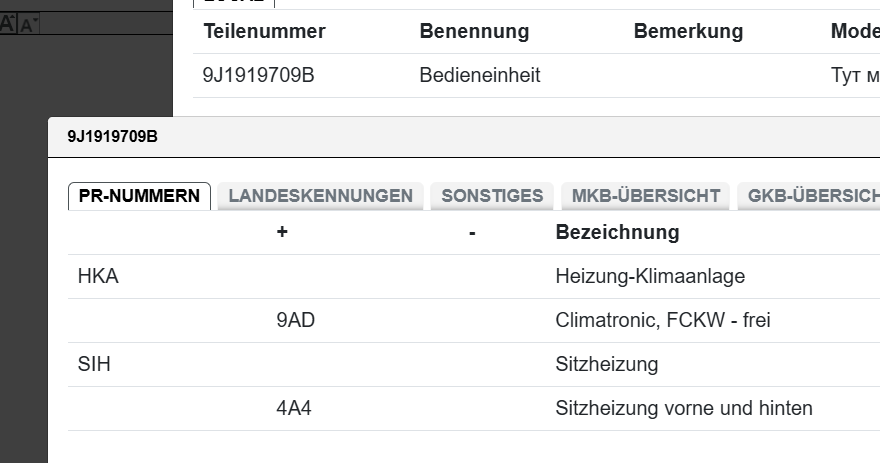Click the Heizung-Klimaanlage description
This screenshot has width=880, height=463.
tap(650, 276)
